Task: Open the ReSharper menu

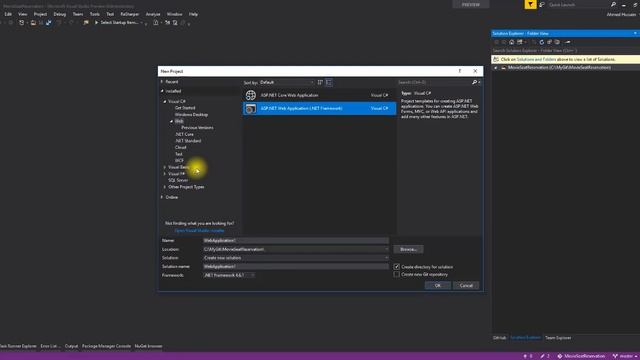Action: [130, 14]
